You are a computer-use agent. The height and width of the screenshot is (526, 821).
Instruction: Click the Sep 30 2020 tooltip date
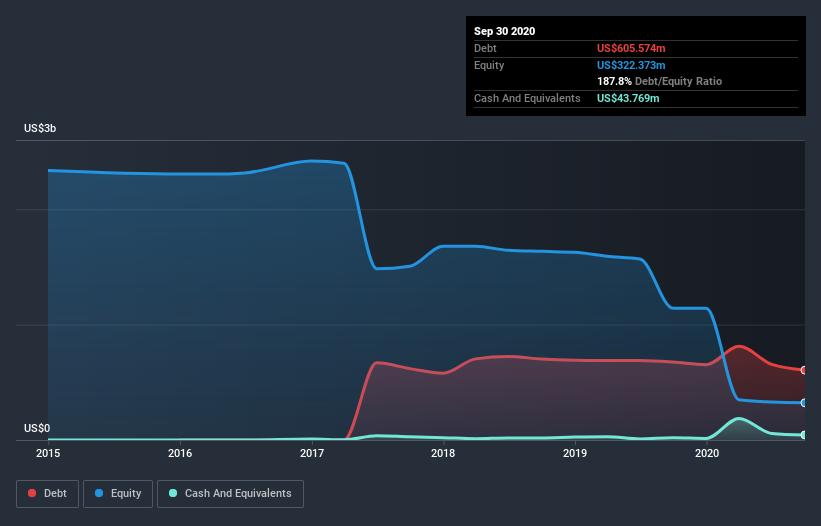(504, 31)
